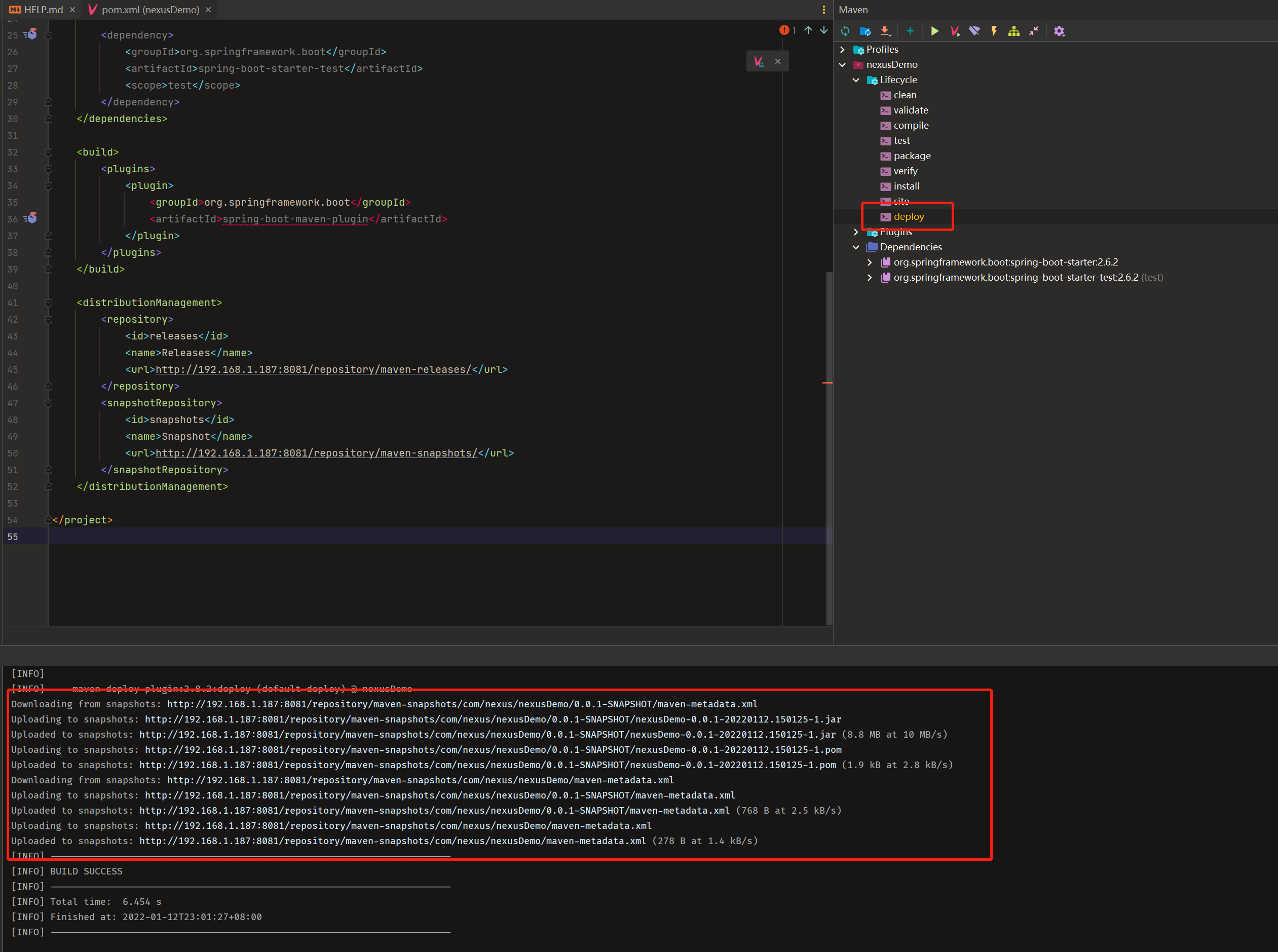Open maven-snapshots repository URL in pom
This screenshot has height=952, width=1278.
[317, 453]
